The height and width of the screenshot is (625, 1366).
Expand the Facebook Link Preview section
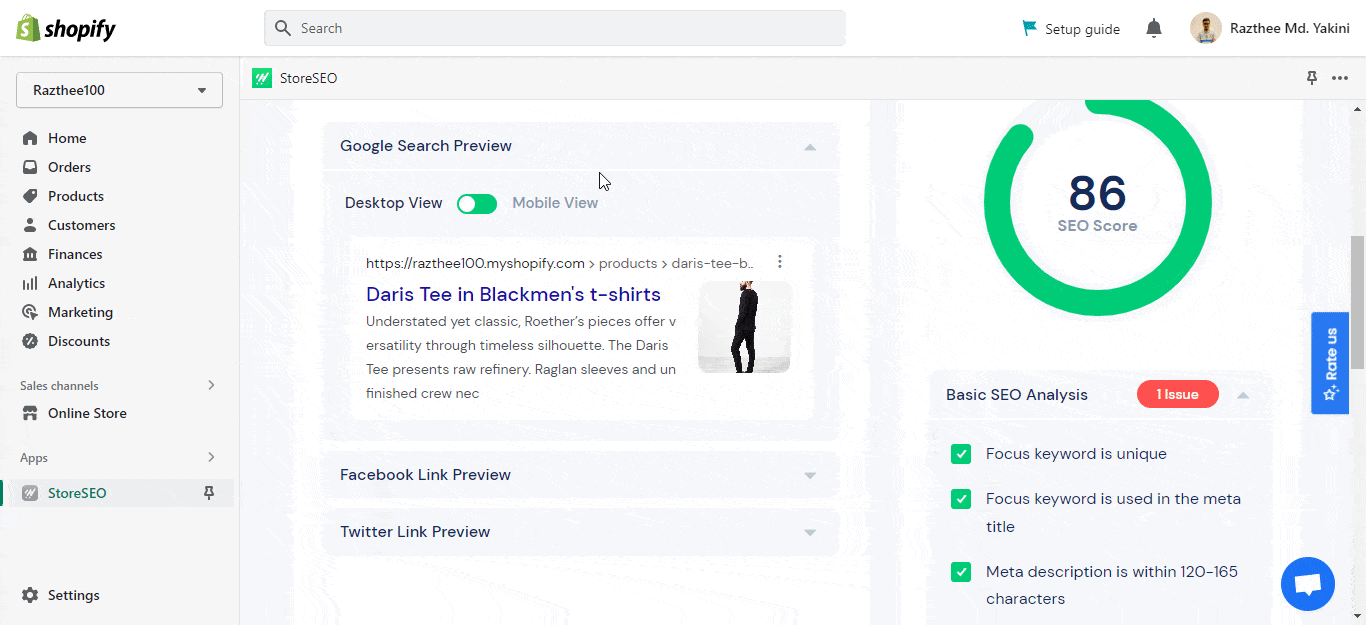pos(810,476)
